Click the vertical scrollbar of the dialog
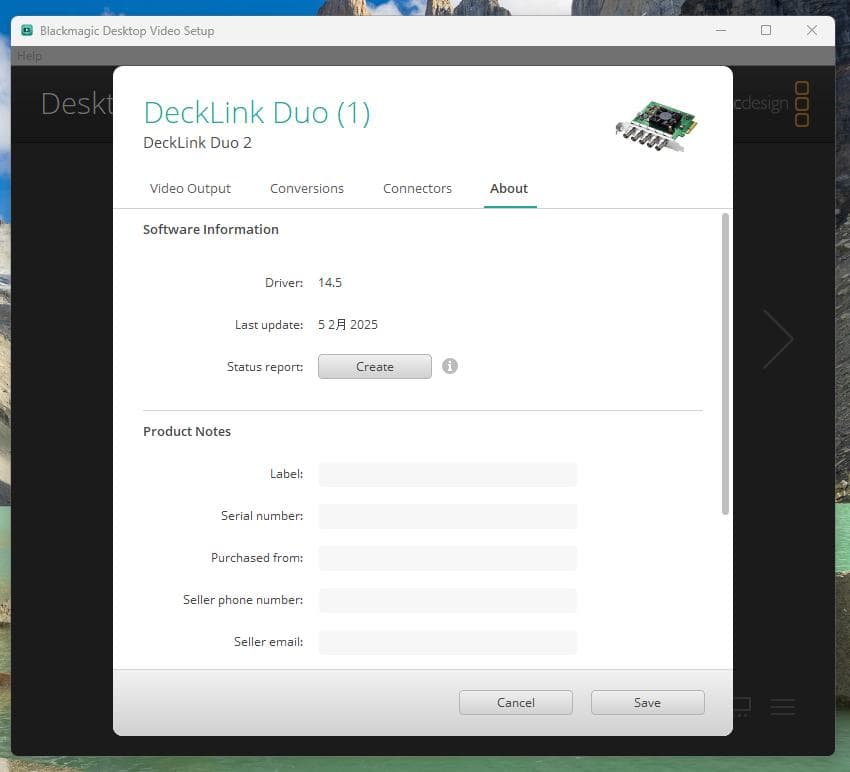 pos(725,364)
